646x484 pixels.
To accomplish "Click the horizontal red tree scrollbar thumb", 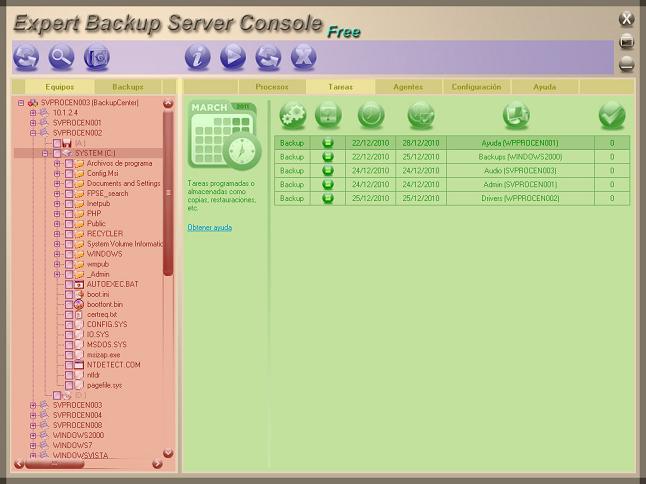I will pyautogui.click(x=55, y=464).
